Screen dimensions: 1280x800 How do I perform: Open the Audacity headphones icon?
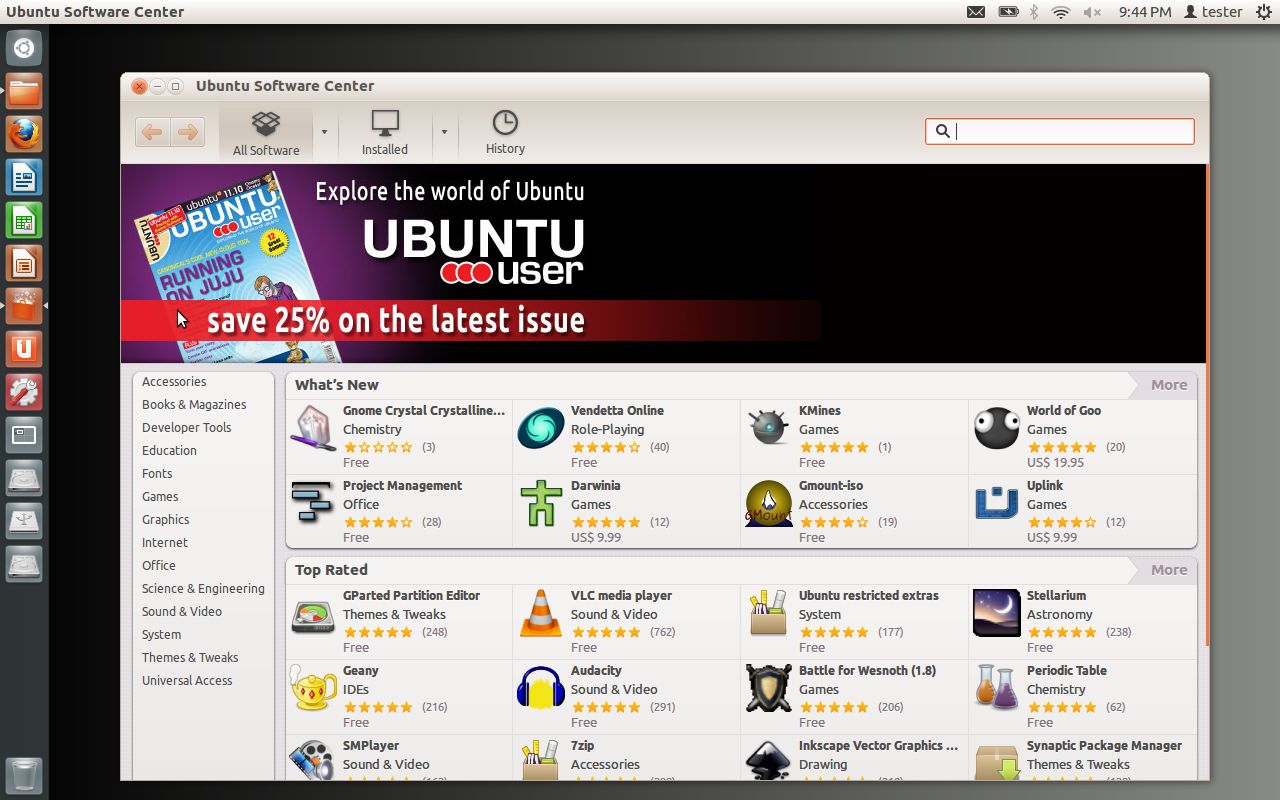click(x=541, y=689)
